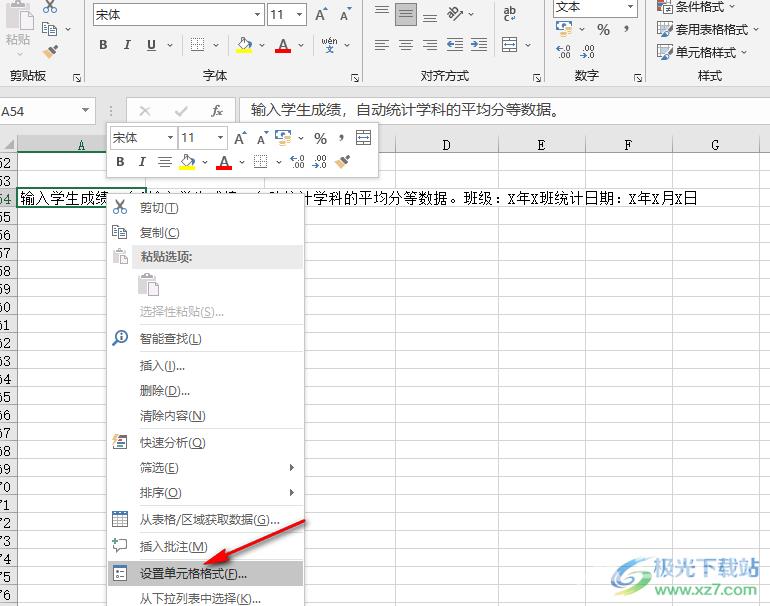
Task: Open 套用表格格式 in the styles group
Action: click(708, 29)
